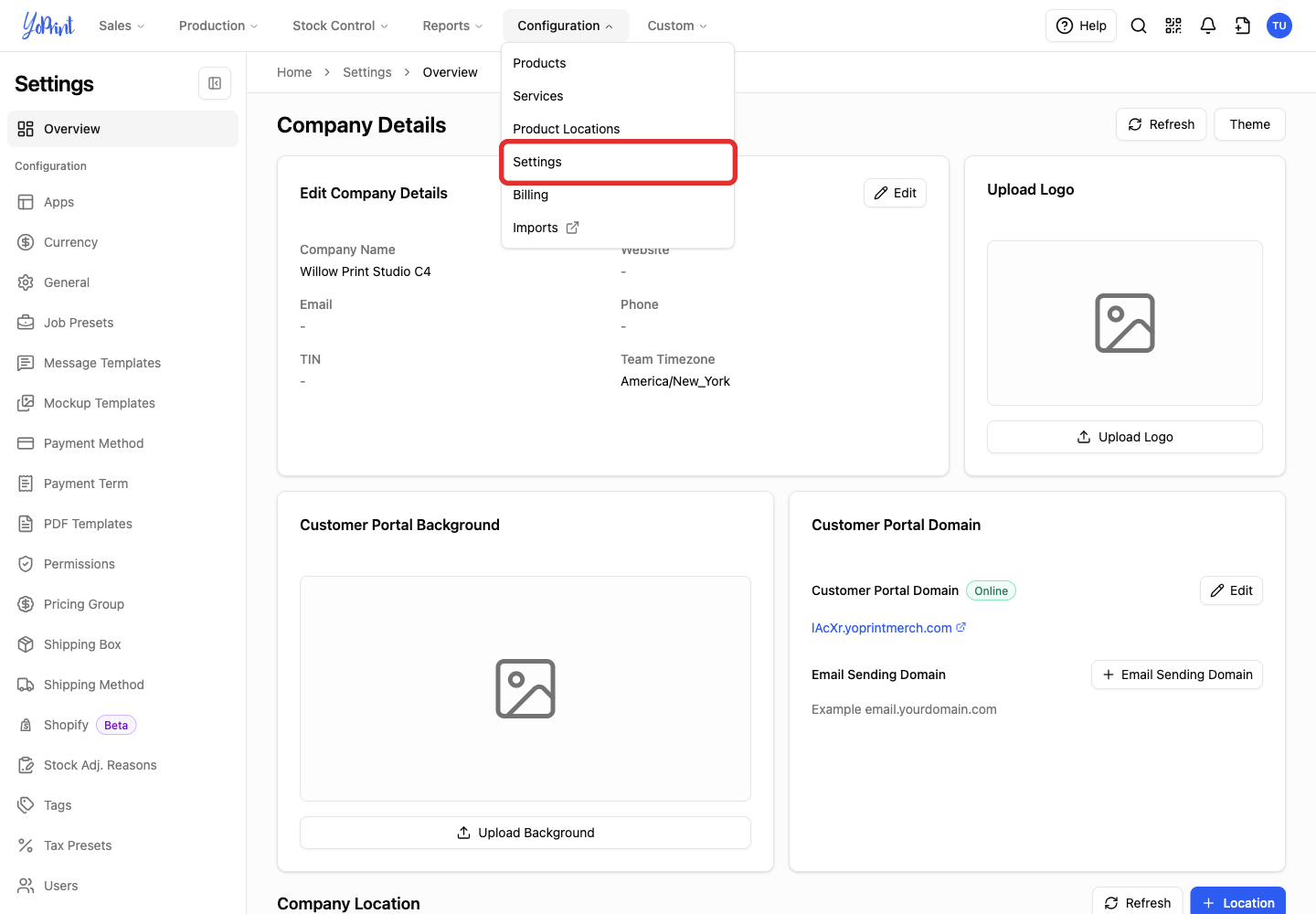Open the notifications bell
The height and width of the screenshot is (914, 1316).
pos(1208,26)
